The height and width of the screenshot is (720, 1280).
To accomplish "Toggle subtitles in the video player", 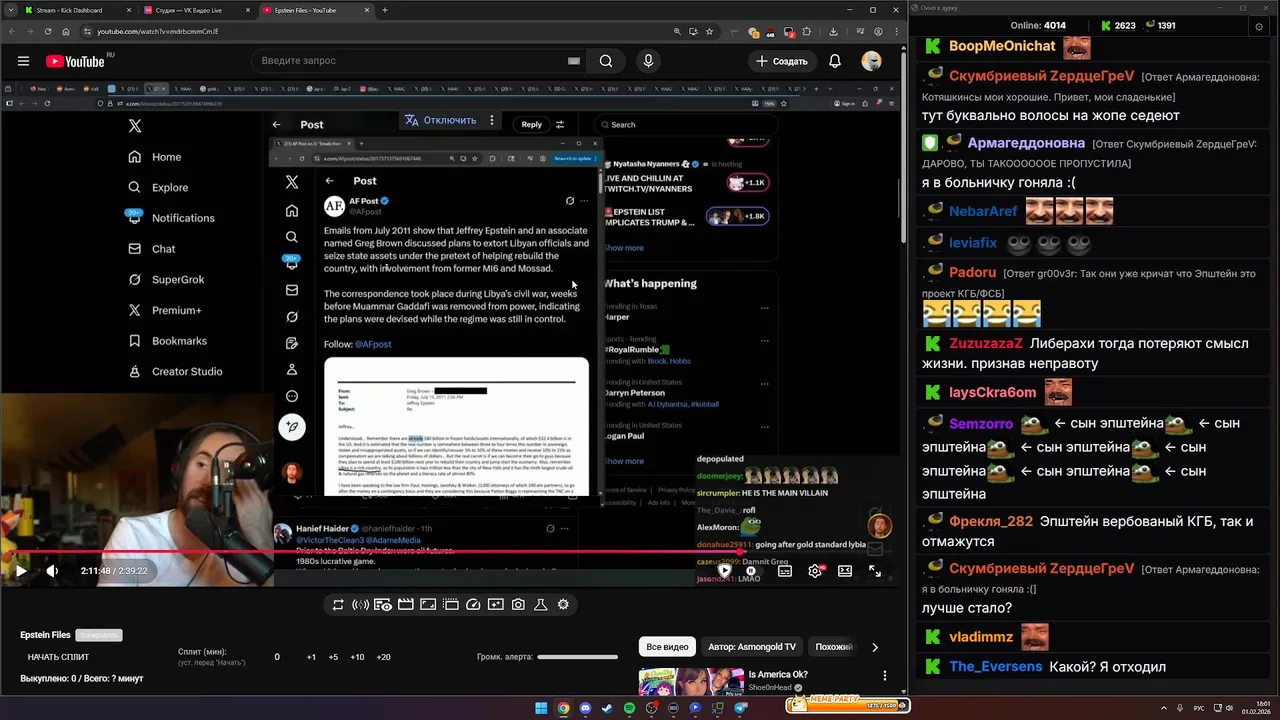I will pyautogui.click(x=785, y=571).
